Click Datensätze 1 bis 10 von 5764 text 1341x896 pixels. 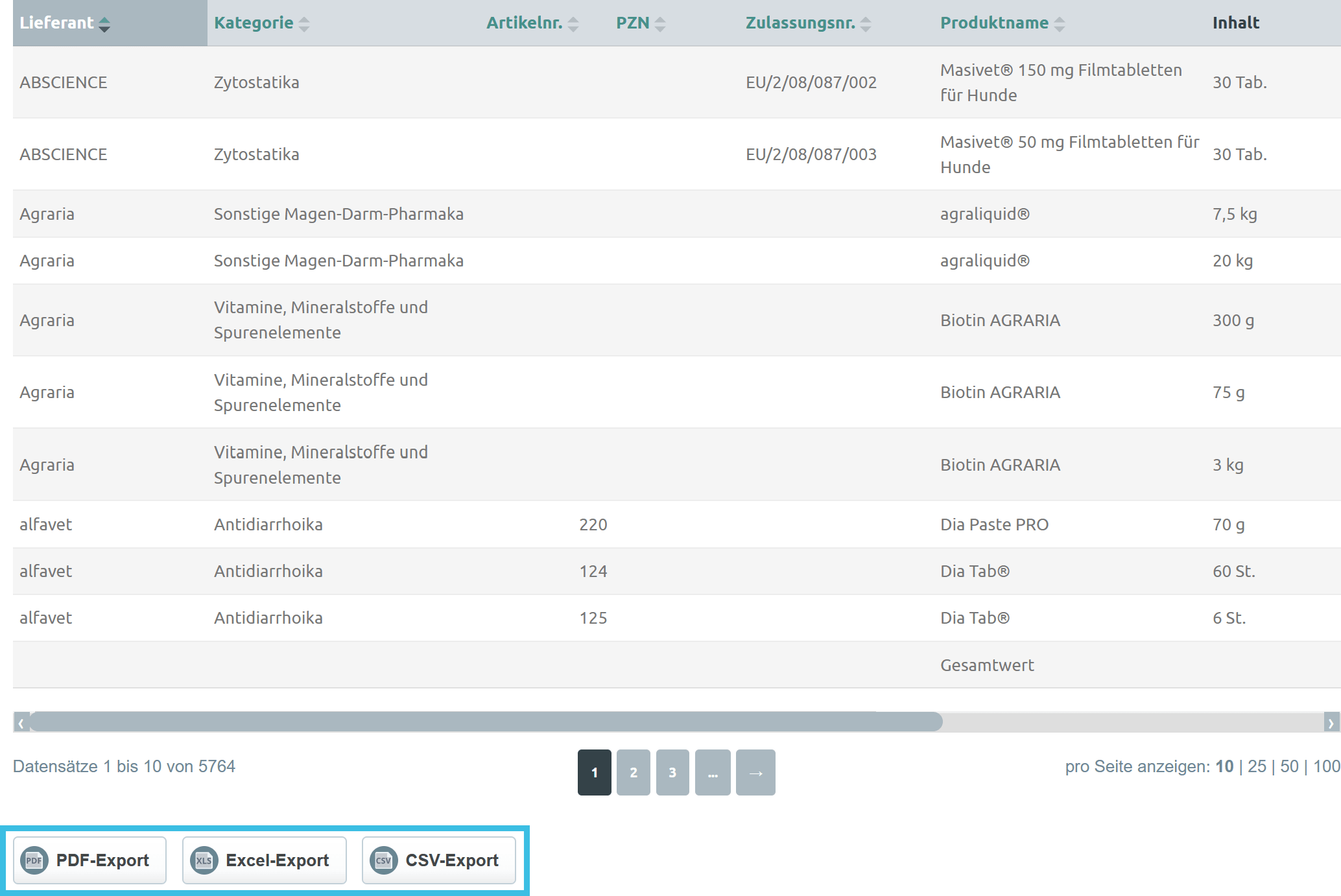point(124,766)
